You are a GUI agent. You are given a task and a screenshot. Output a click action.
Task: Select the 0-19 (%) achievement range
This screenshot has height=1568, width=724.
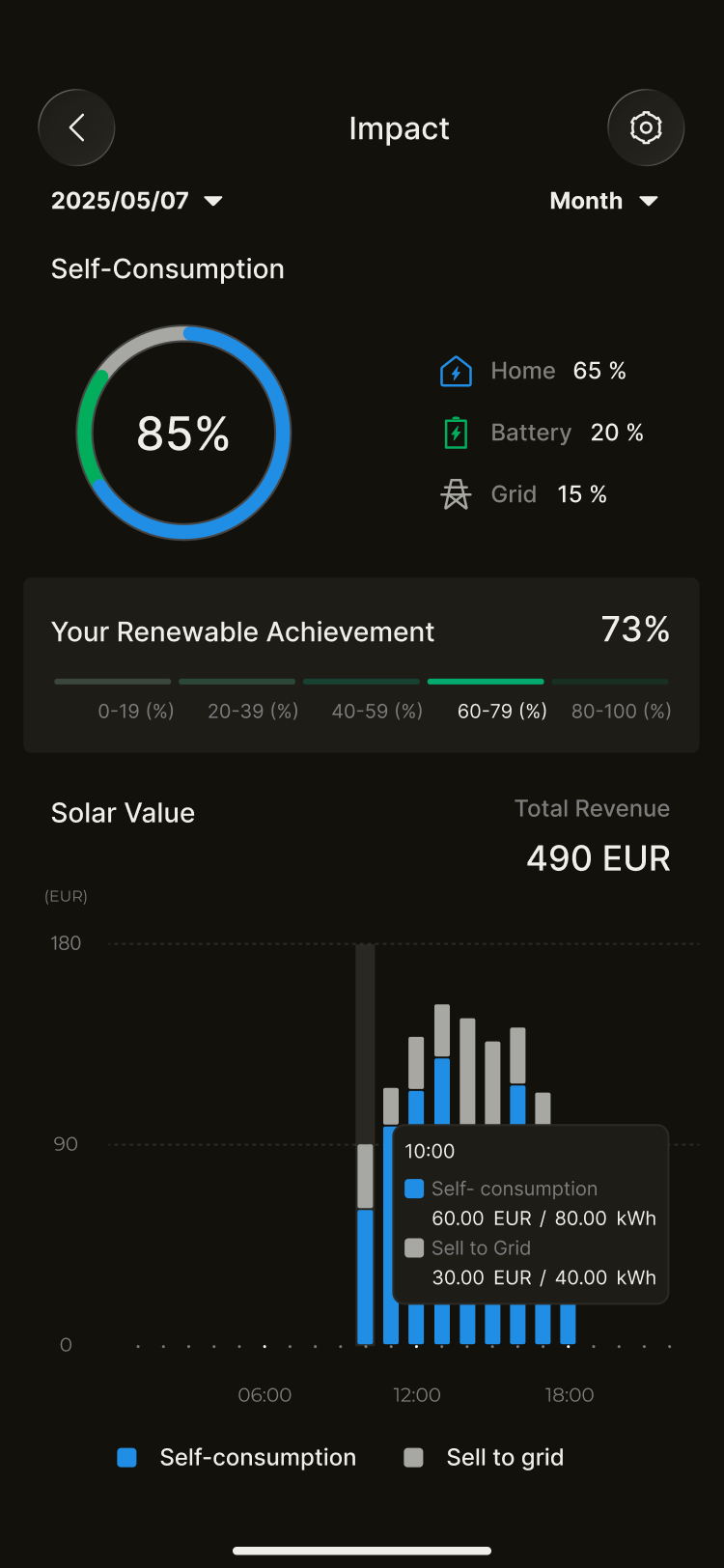click(136, 711)
